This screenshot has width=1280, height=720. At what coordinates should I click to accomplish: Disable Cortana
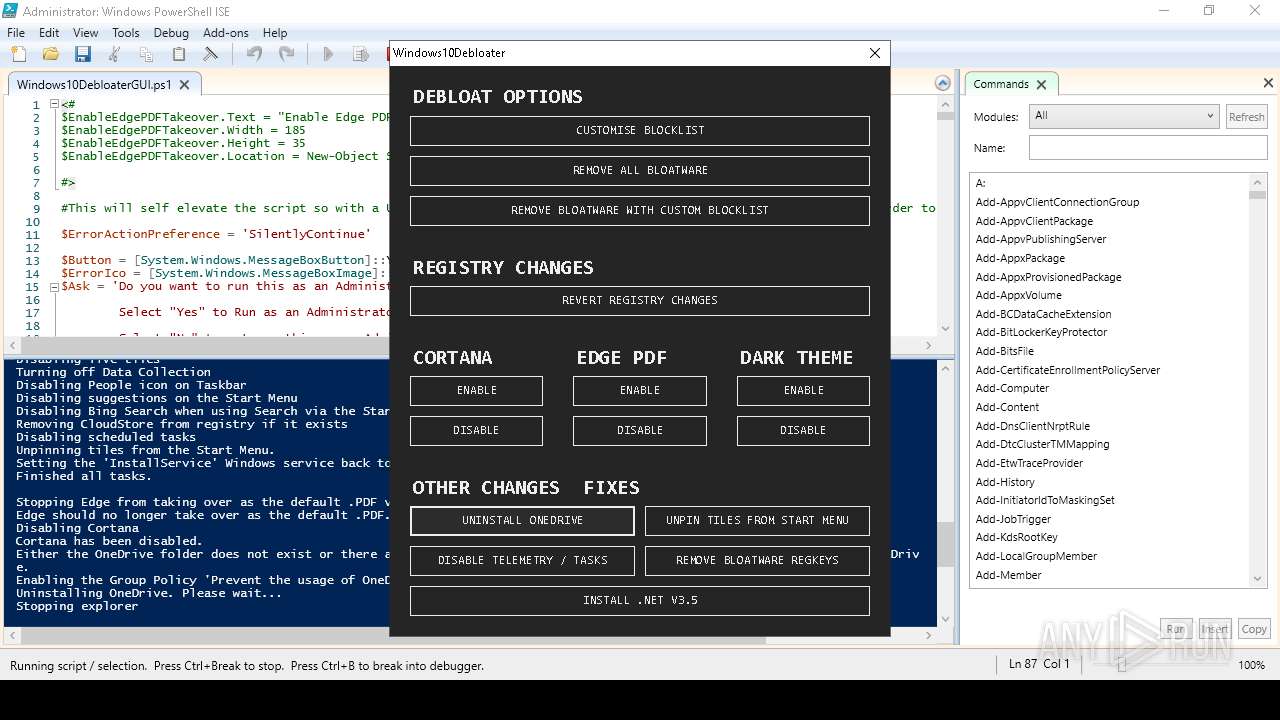[x=476, y=430]
